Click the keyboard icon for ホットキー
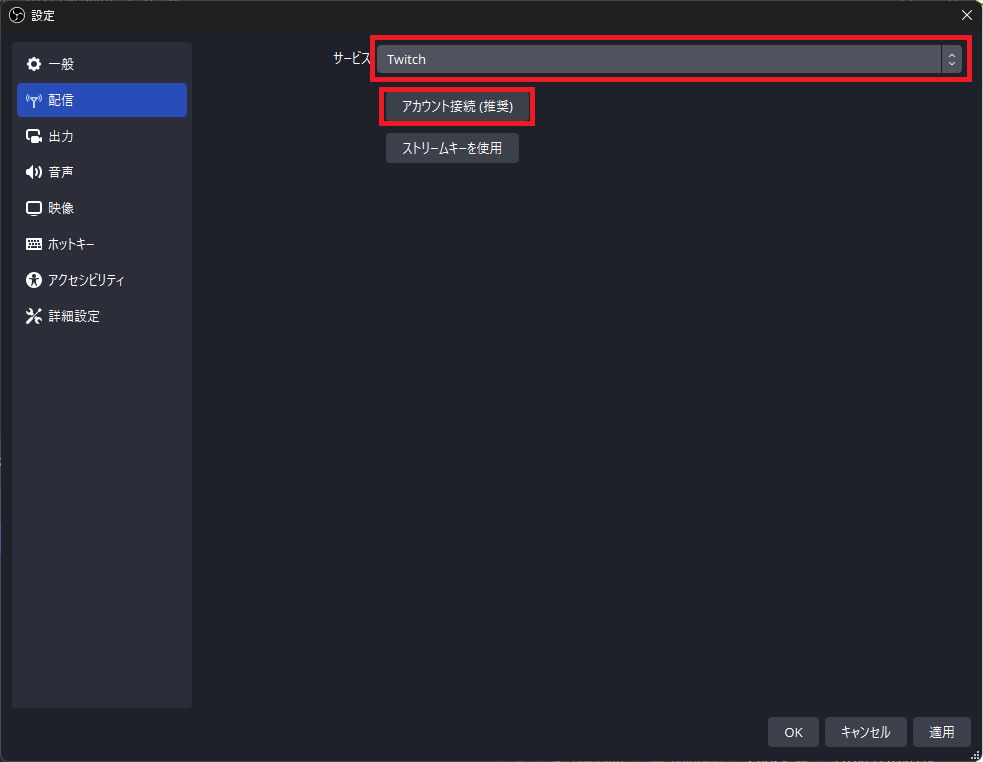Image resolution: width=983 pixels, height=762 pixels. (x=34, y=244)
